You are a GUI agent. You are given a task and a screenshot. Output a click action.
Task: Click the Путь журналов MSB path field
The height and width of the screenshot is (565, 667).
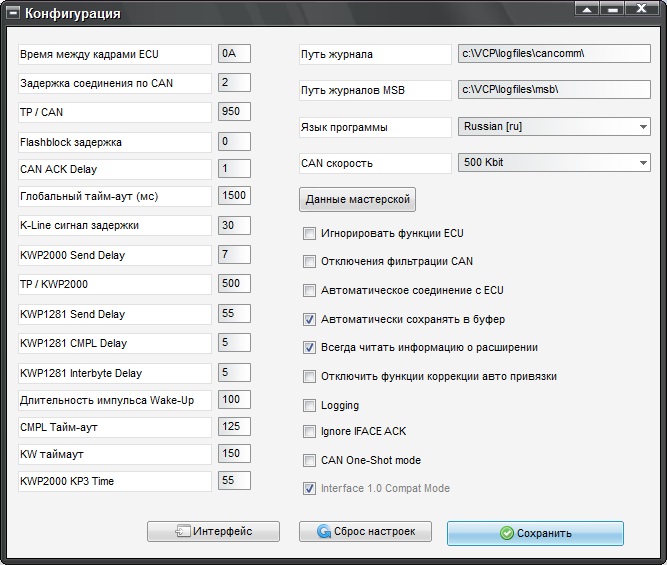(x=554, y=89)
